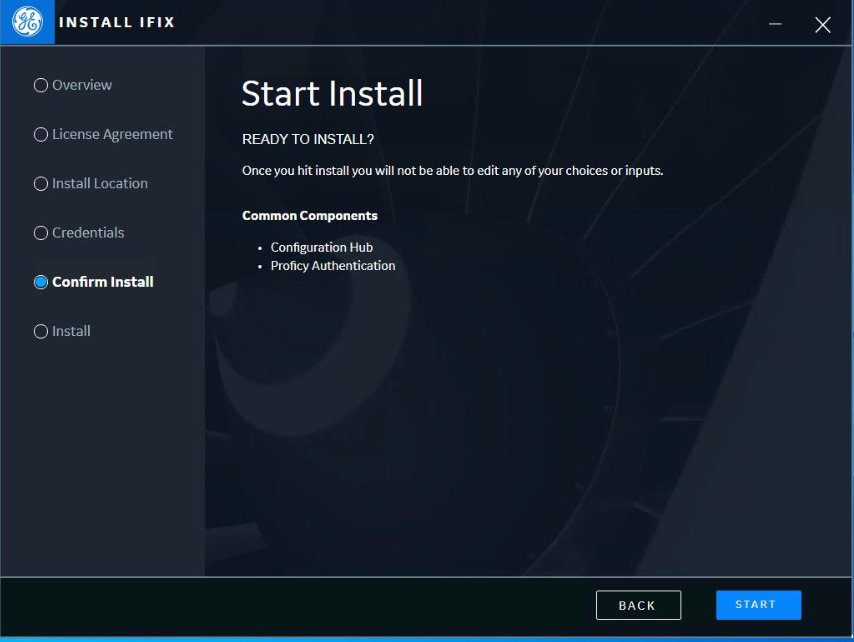Click the READY TO INSTALL? text
Viewport: 854px width, 642px height.
click(x=308, y=139)
